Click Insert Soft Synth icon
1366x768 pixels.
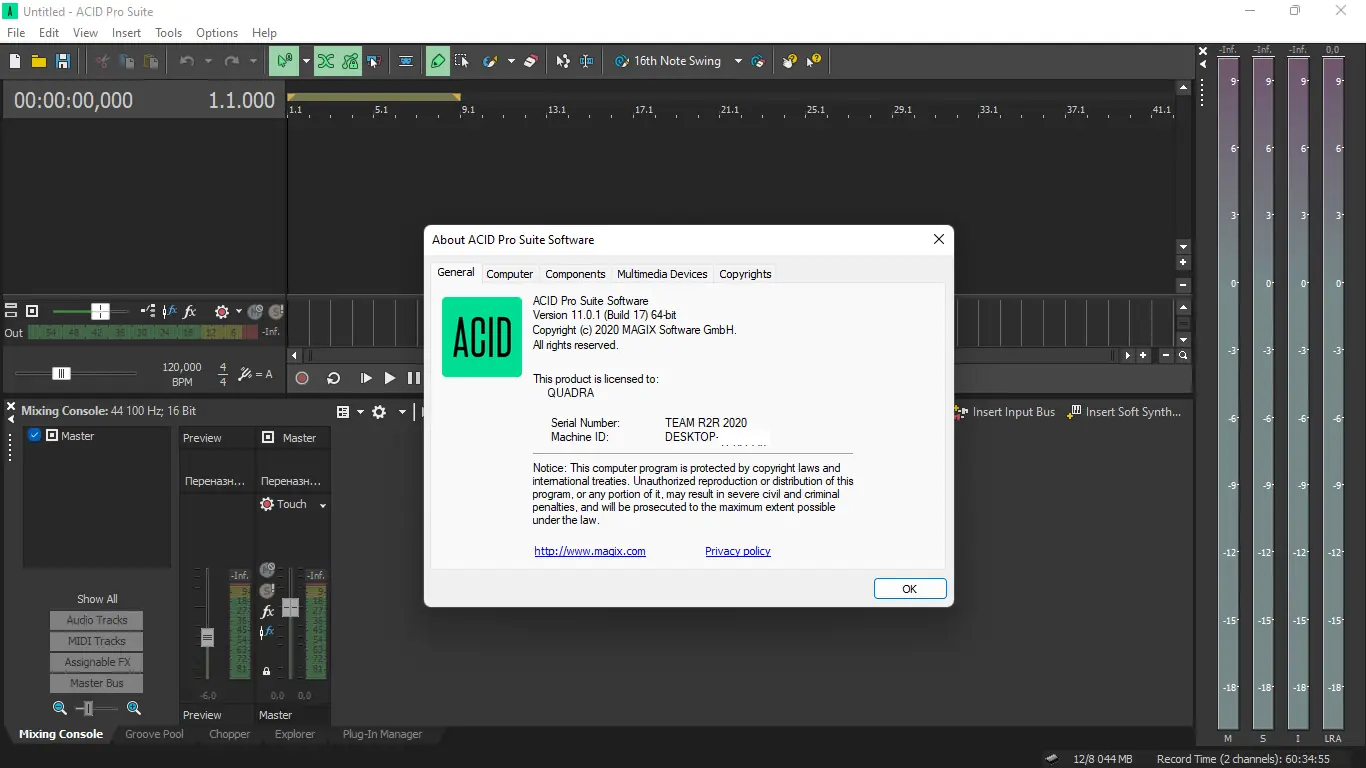coord(1075,412)
